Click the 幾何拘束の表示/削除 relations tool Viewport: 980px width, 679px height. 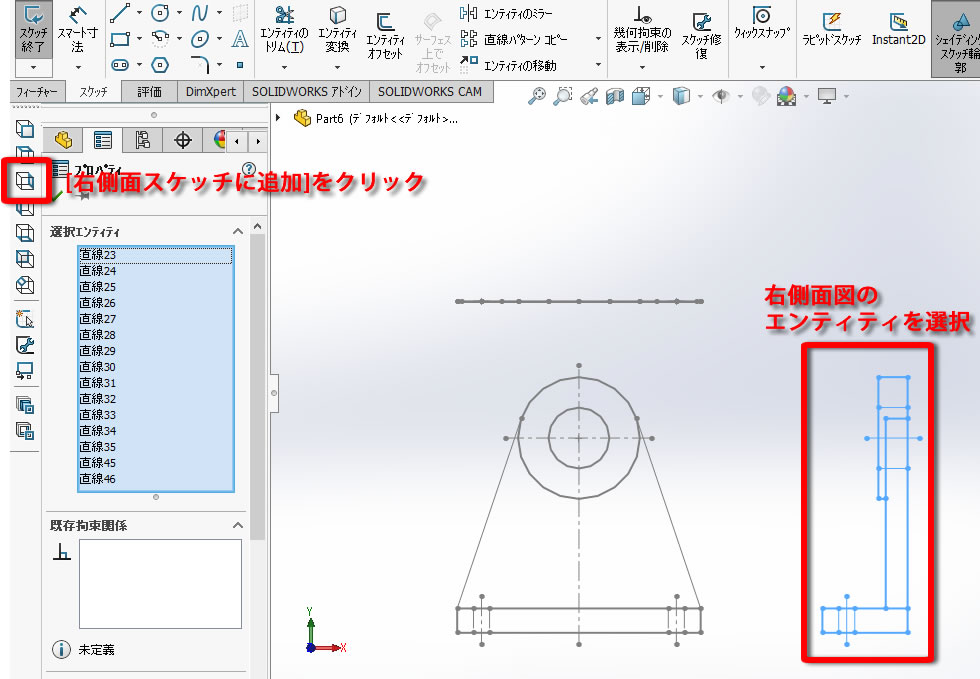[642, 29]
